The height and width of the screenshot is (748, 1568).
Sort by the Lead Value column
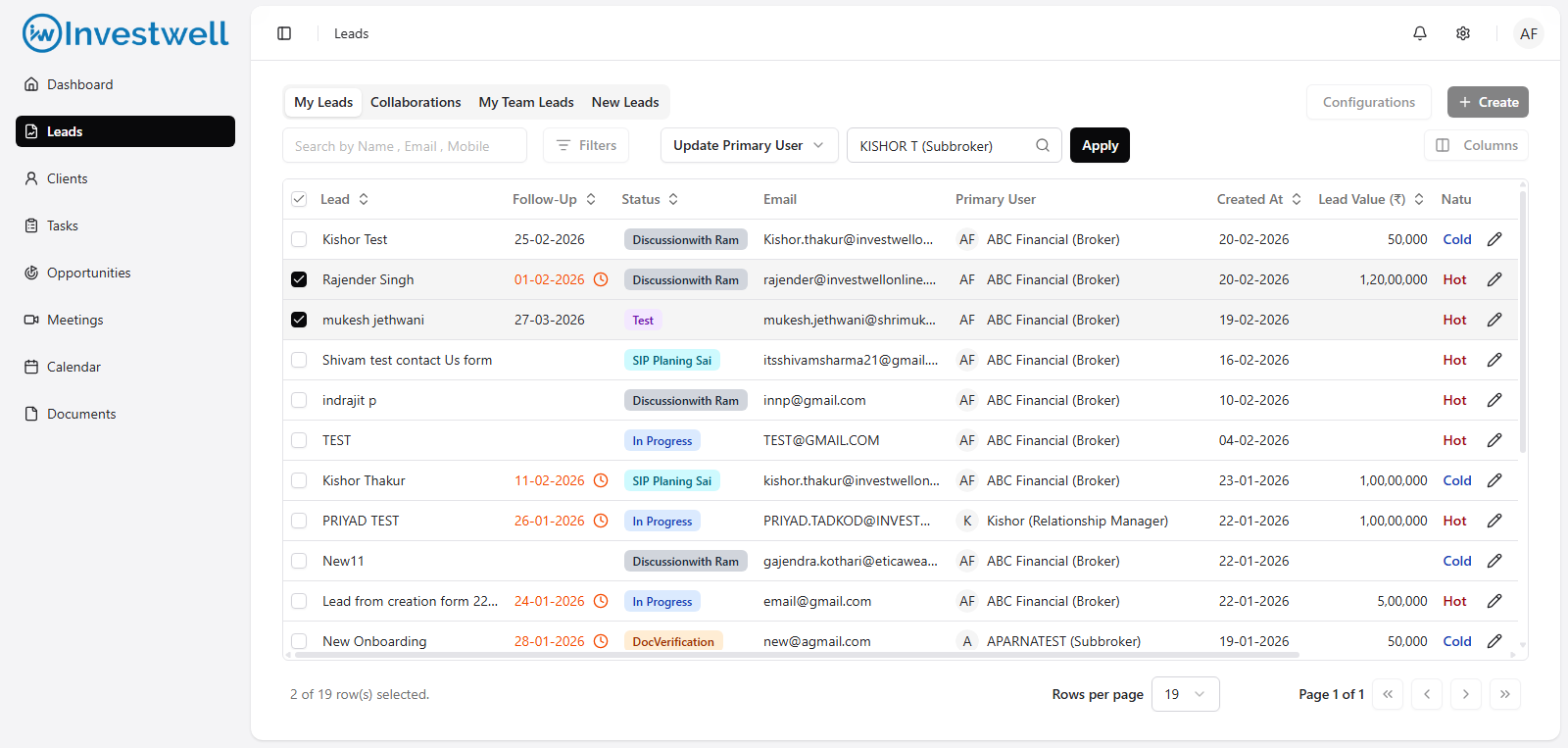(1371, 199)
